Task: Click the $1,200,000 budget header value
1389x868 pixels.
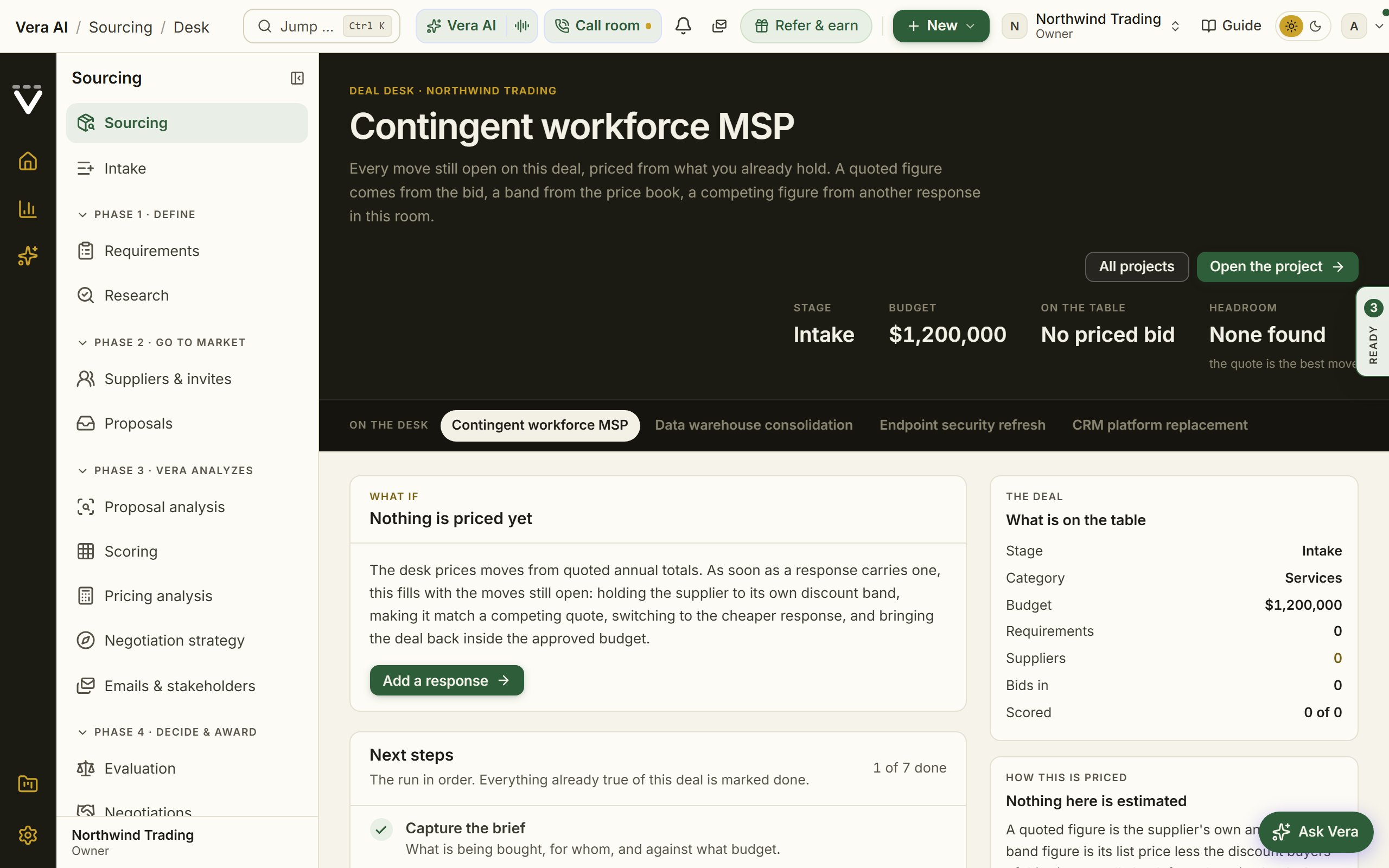Action: click(947, 335)
